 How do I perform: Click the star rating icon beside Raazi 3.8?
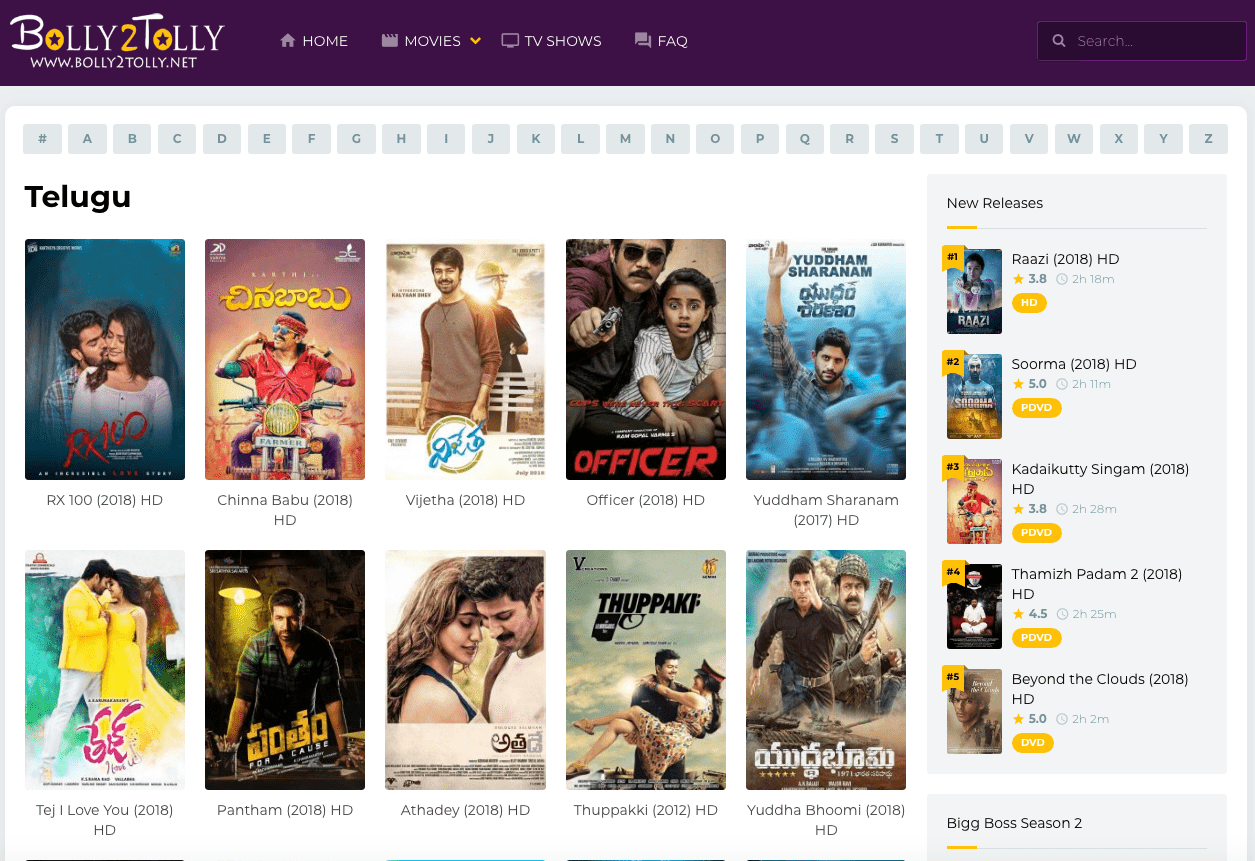1018,279
